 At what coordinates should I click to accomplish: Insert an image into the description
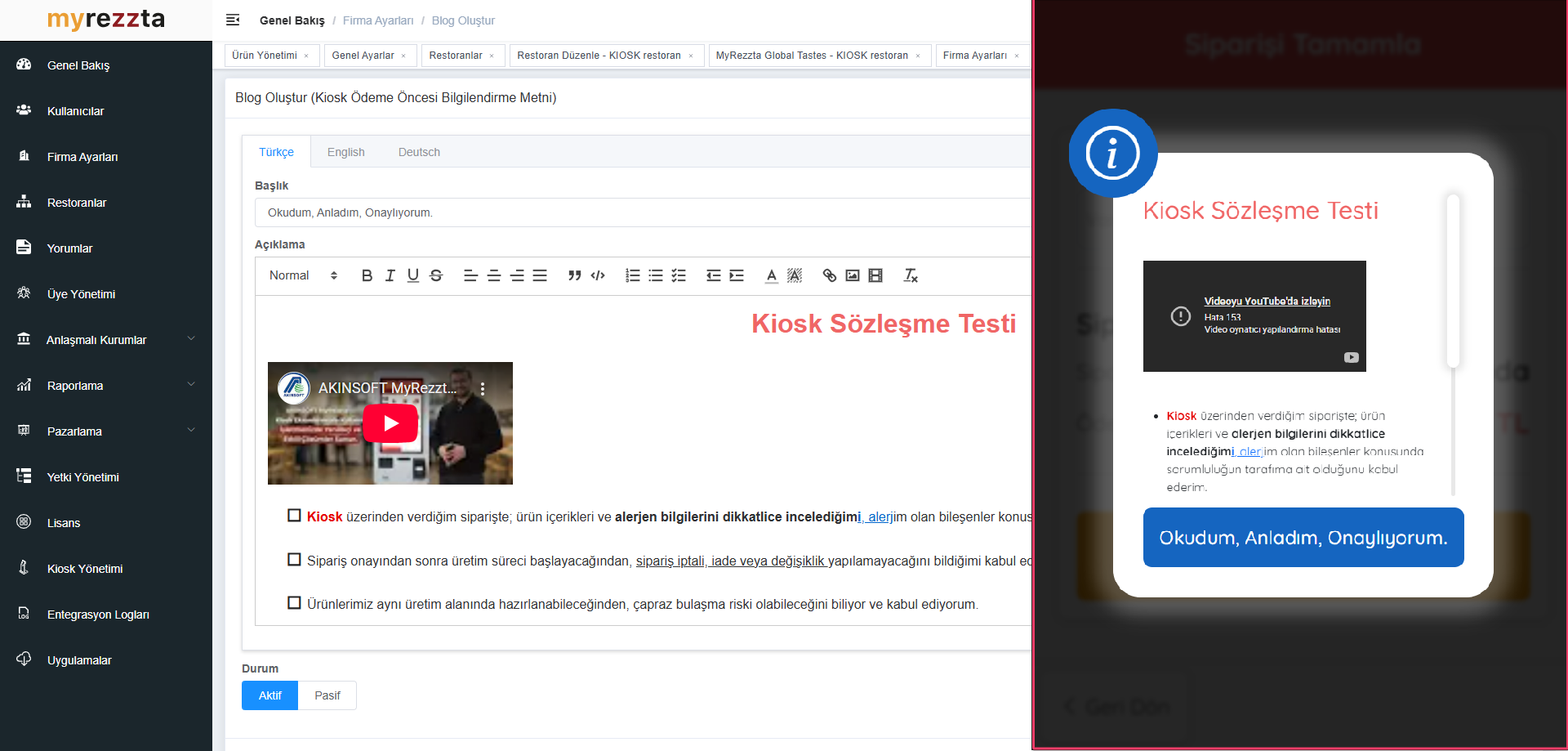tap(852, 275)
